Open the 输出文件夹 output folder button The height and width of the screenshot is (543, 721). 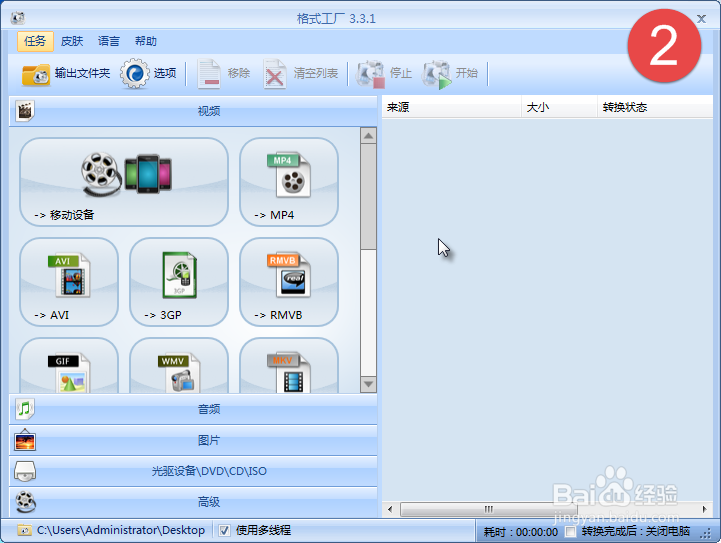66,74
